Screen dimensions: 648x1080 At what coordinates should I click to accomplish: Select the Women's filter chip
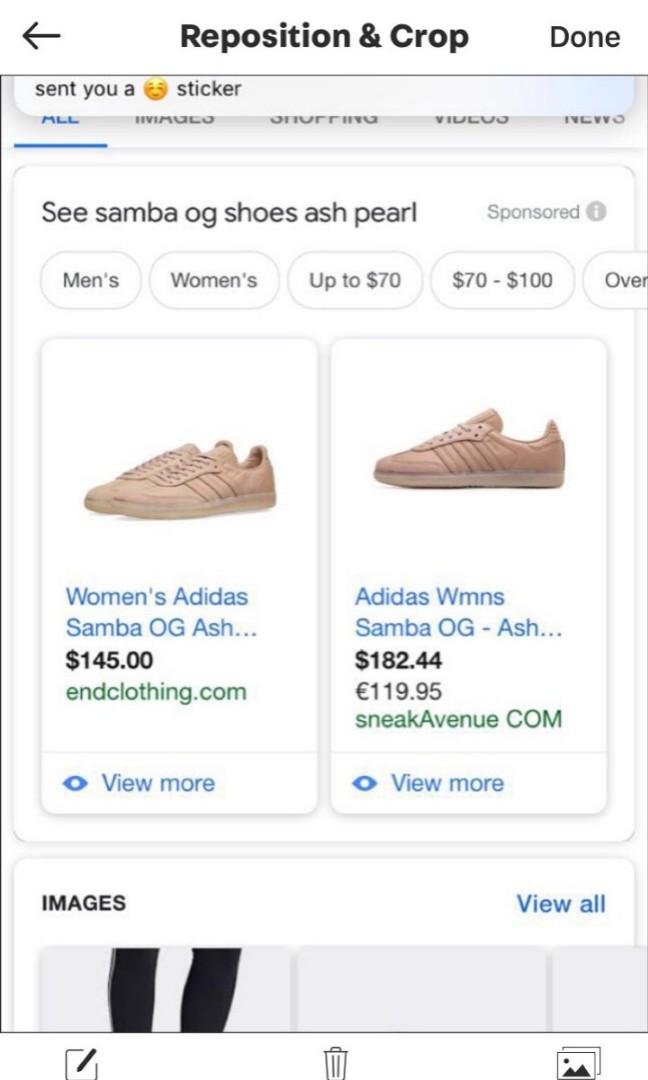(214, 280)
